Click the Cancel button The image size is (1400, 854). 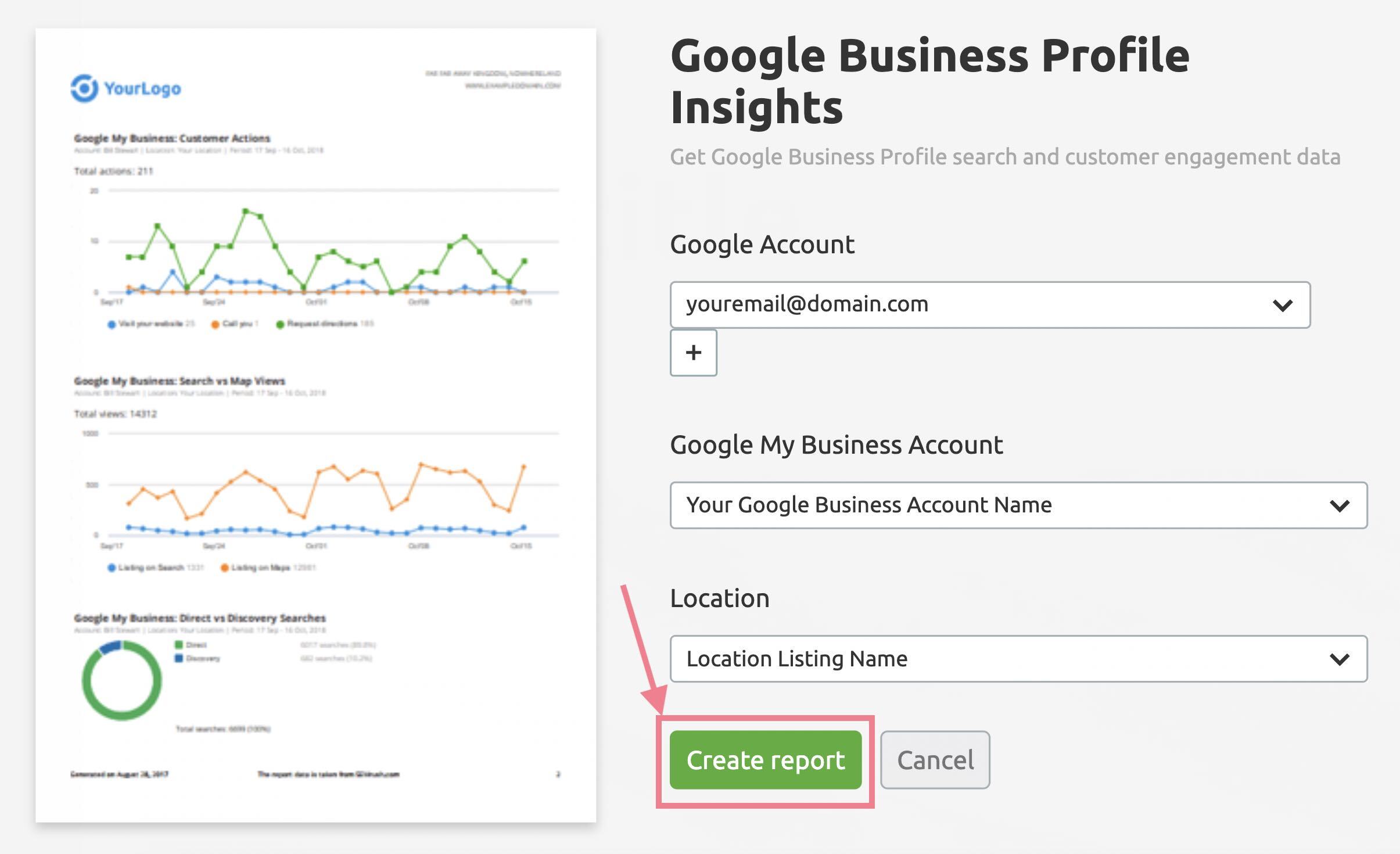tap(935, 760)
